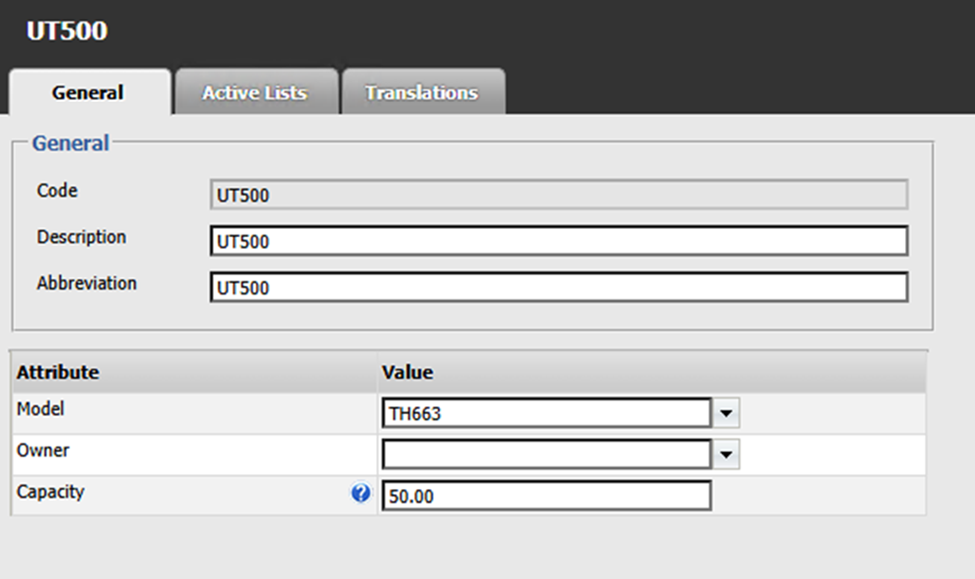This screenshot has width=975, height=579.
Task: Click the read-only Code field
Action: point(558,195)
